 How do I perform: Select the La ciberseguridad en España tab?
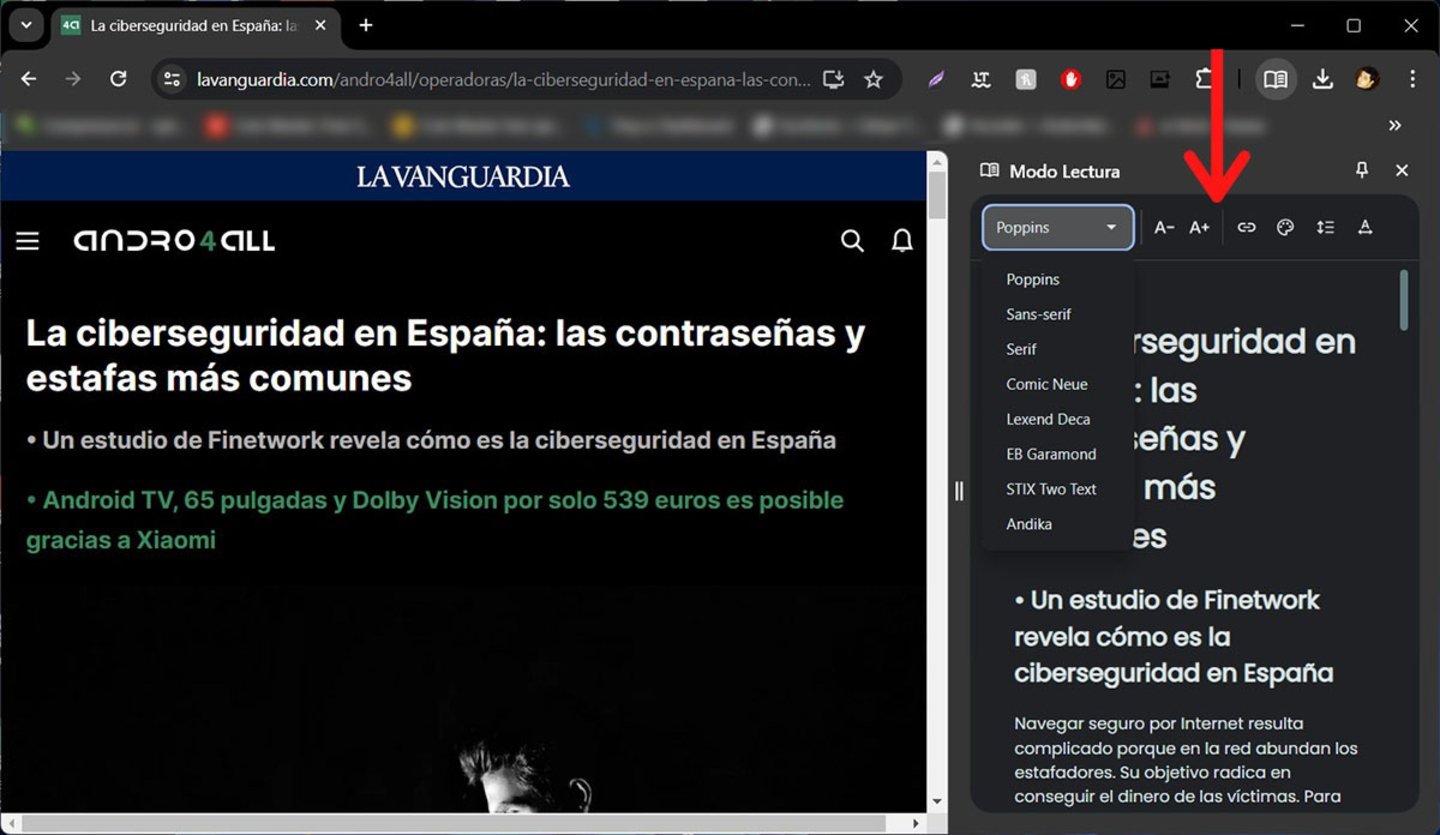point(195,25)
